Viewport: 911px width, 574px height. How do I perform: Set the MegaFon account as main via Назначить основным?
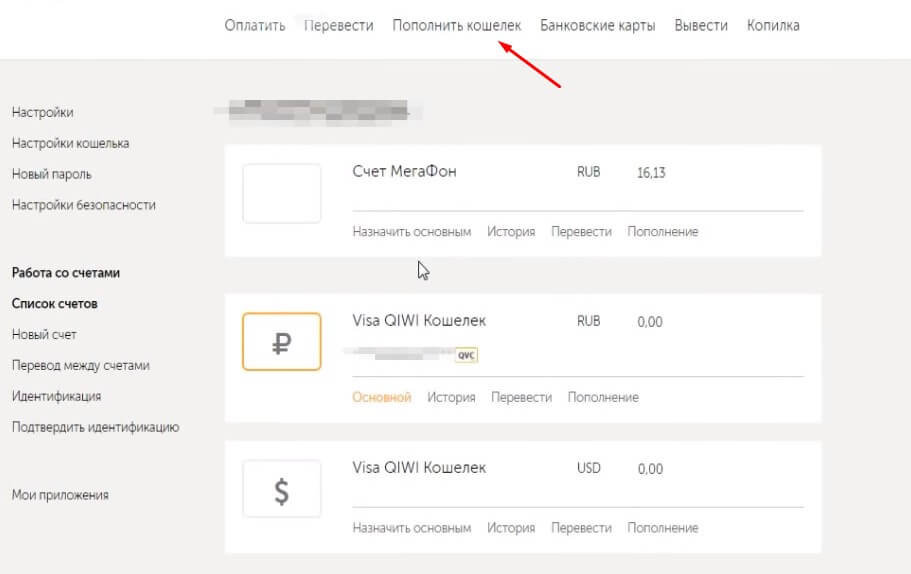click(411, 232)
